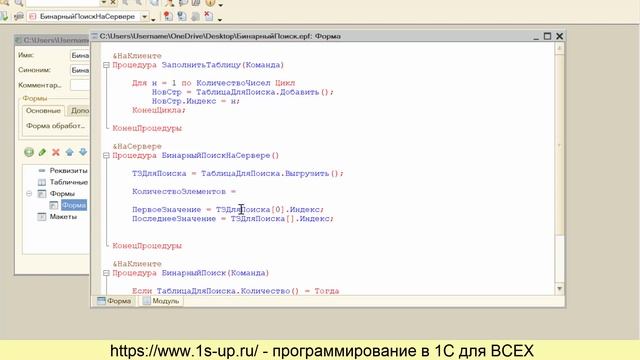Screen dimensions: 640x360
Task: Click the Формы node icon in the tree
Action: pyautogui.click(x=42, y=193)
